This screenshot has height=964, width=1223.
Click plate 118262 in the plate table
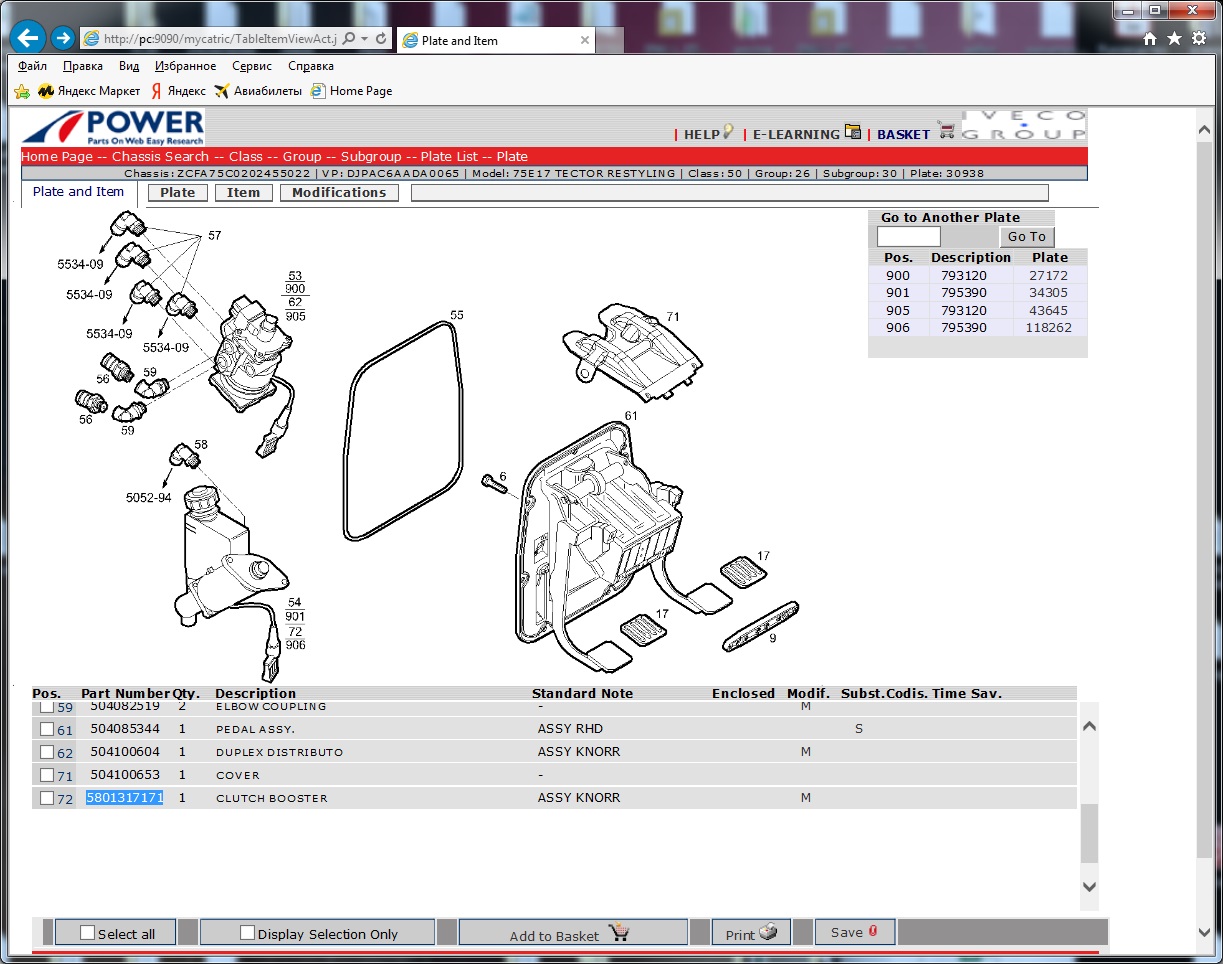(1049, 328)
